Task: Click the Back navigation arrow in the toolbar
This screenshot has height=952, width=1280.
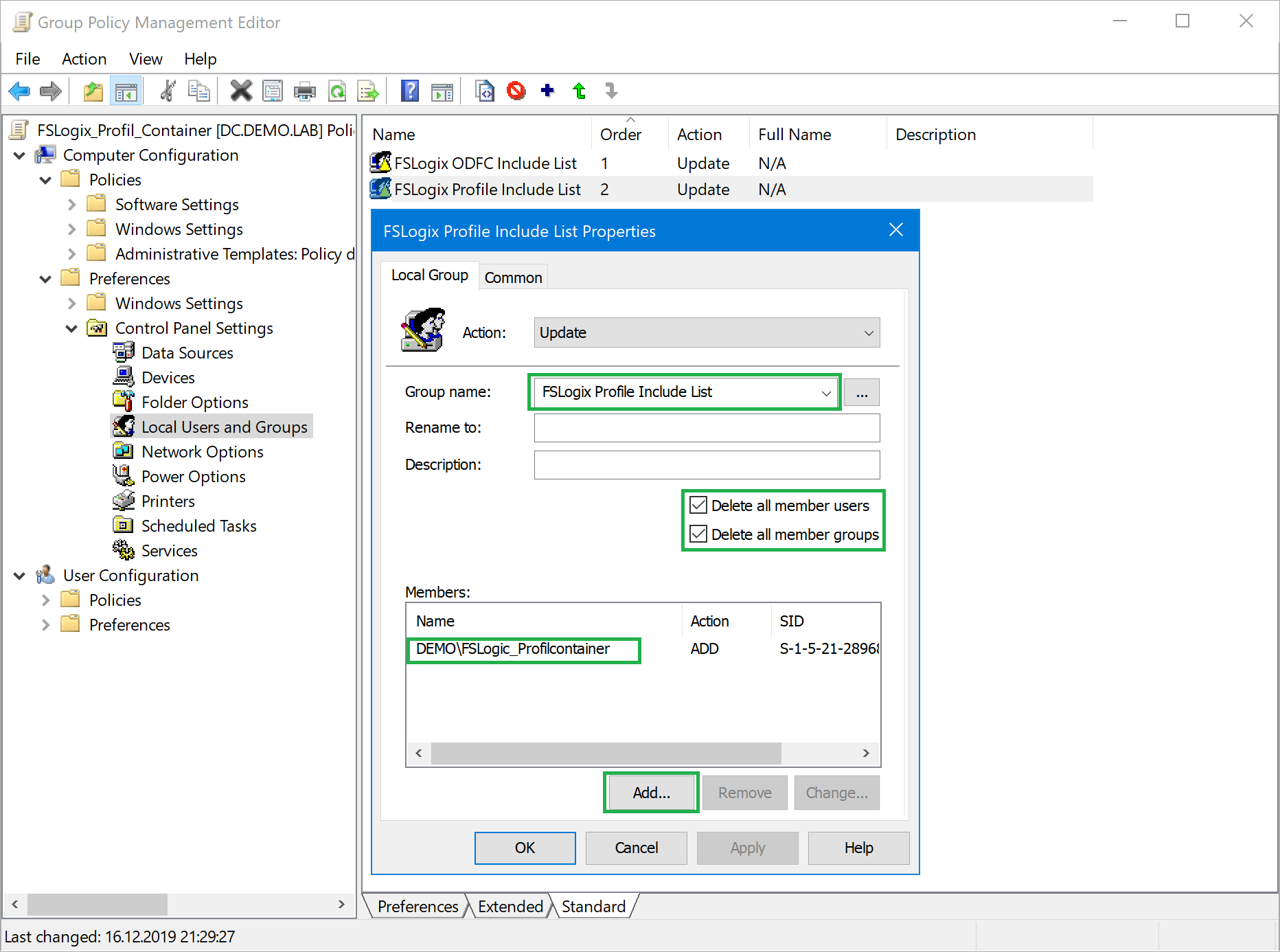Action: pos(19,91)
